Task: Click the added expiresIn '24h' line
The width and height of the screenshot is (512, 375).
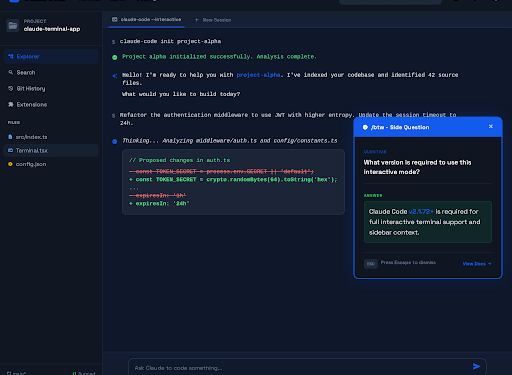Action: [x=159, y=203]
